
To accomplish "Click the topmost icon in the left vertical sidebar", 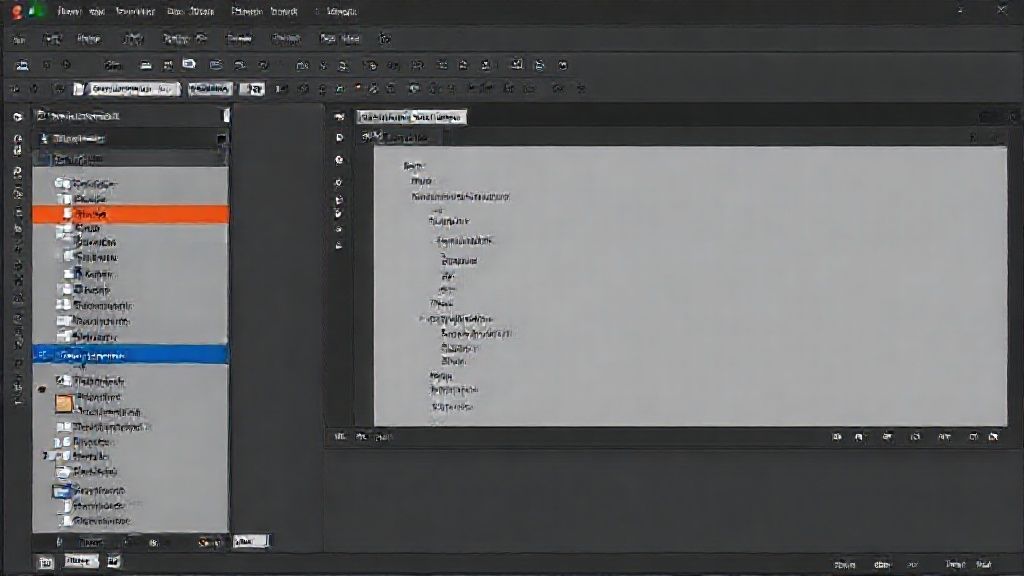I will [x=17, y=116].
